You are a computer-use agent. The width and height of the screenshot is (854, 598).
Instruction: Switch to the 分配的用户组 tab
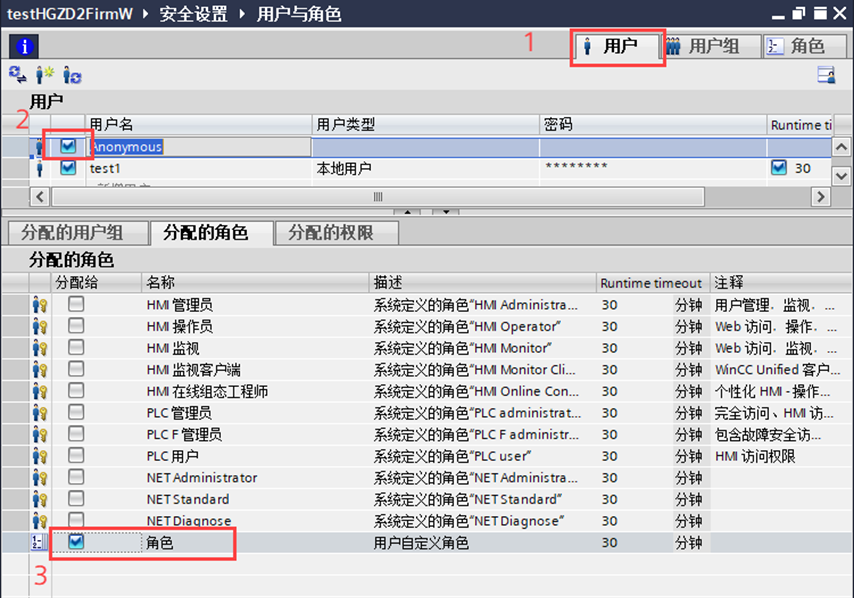(x=72, y=232)
